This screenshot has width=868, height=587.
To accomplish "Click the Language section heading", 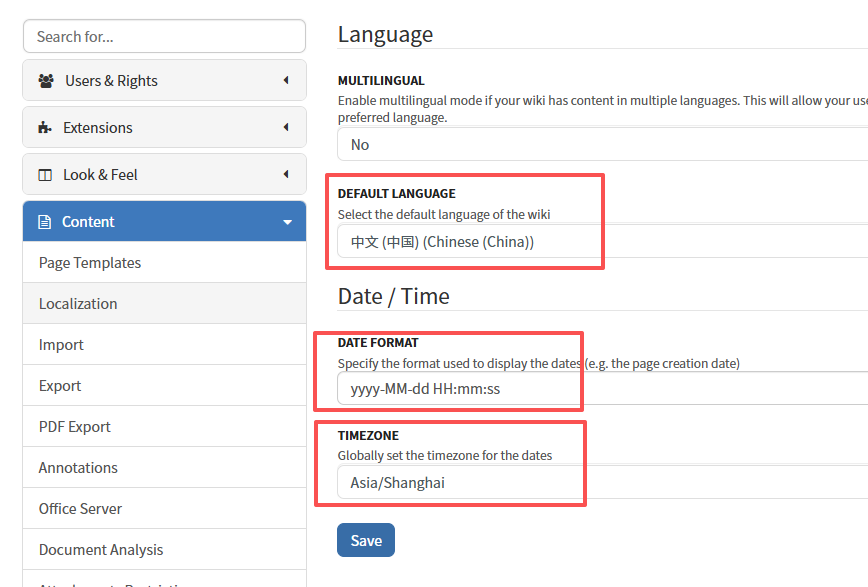I will tap(385, 34).
